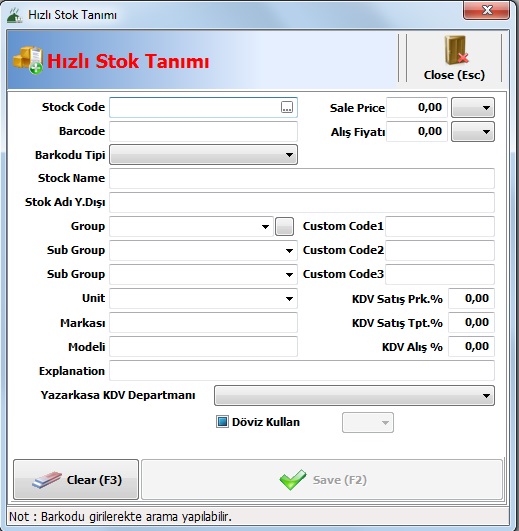Click the Clear (F3) button
Image resolution: width=519 pixels, height=531 pixels.
click(76, 480)
